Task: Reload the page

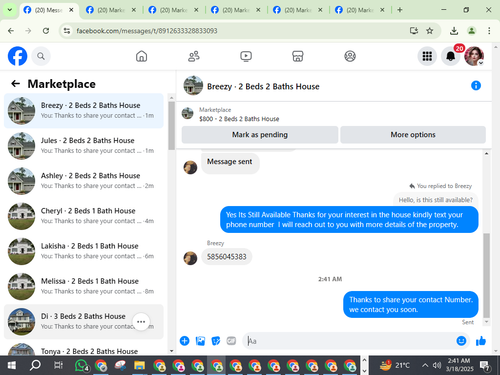Action: coord(46,31)
